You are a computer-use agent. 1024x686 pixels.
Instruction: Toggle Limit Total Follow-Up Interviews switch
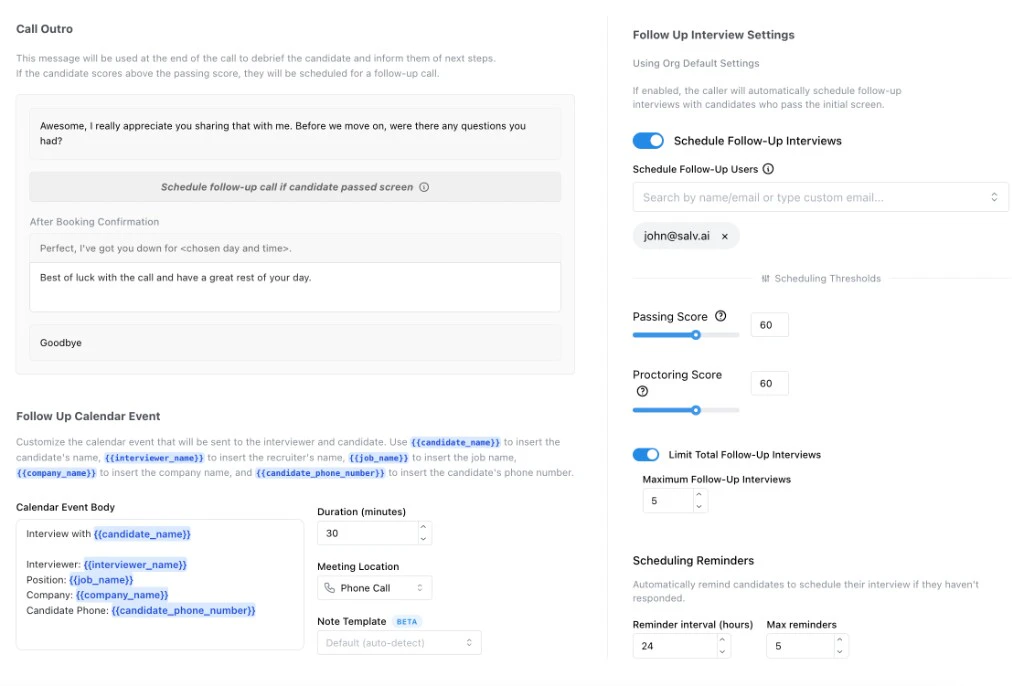click(x=646, y=454)
